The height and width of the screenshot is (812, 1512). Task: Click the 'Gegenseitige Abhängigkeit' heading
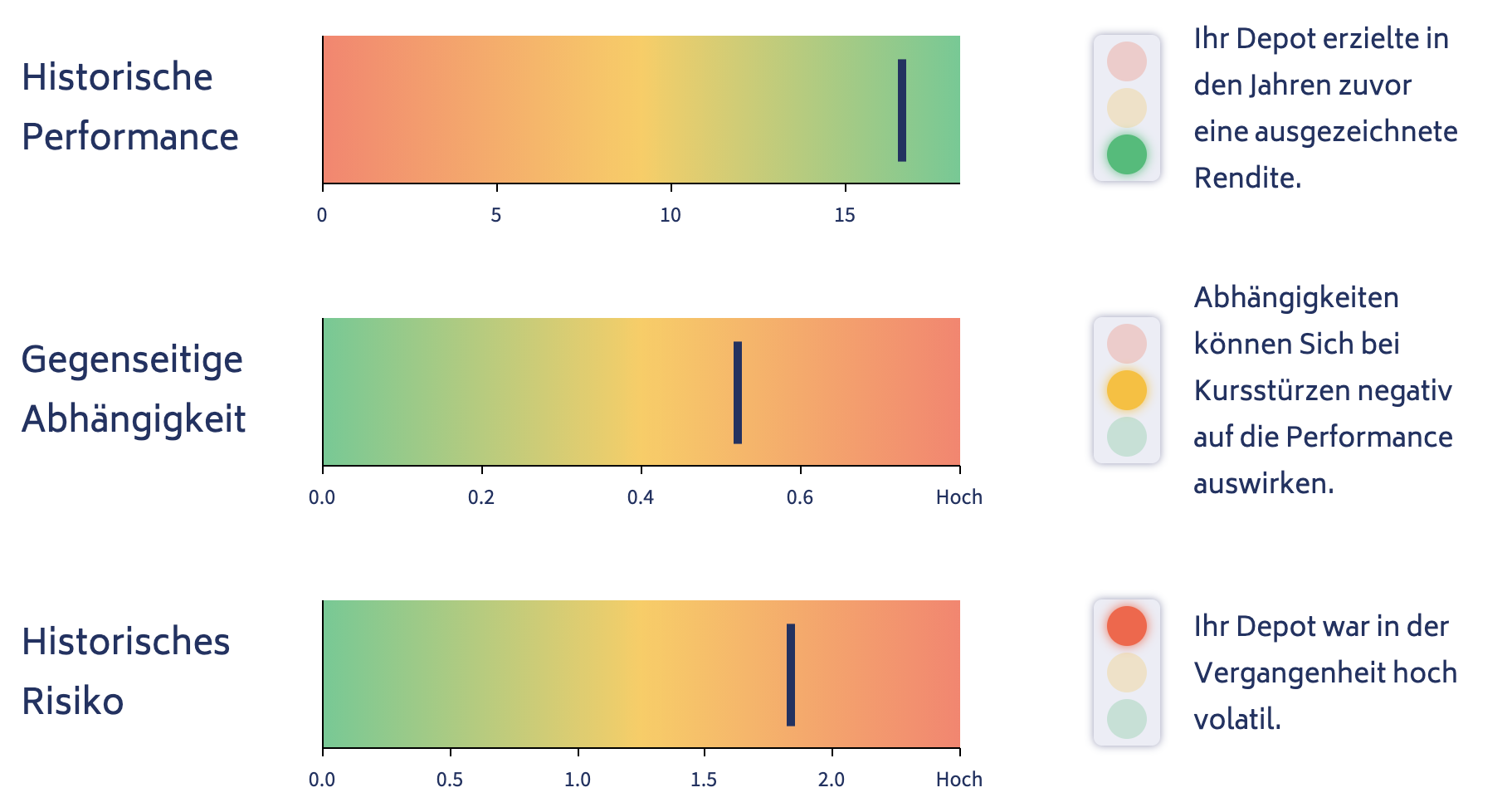(x=134, y=389)
